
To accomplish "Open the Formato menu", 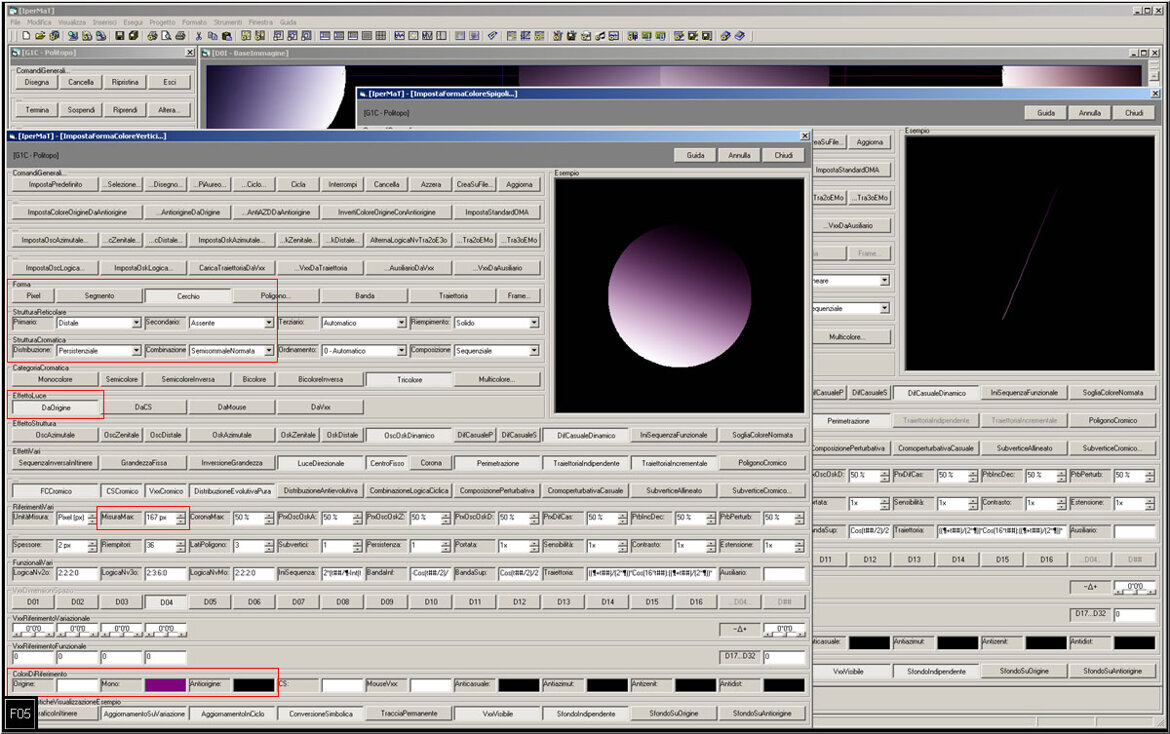I will point(194,21).
